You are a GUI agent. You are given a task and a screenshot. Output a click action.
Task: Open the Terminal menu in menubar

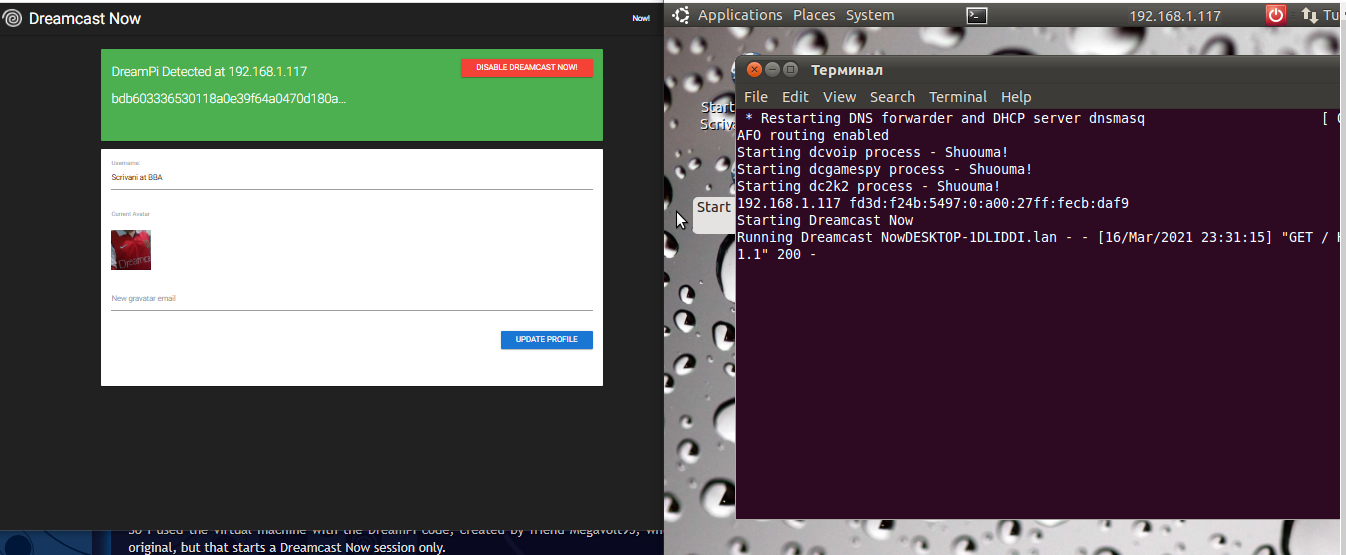pos(958,97)
